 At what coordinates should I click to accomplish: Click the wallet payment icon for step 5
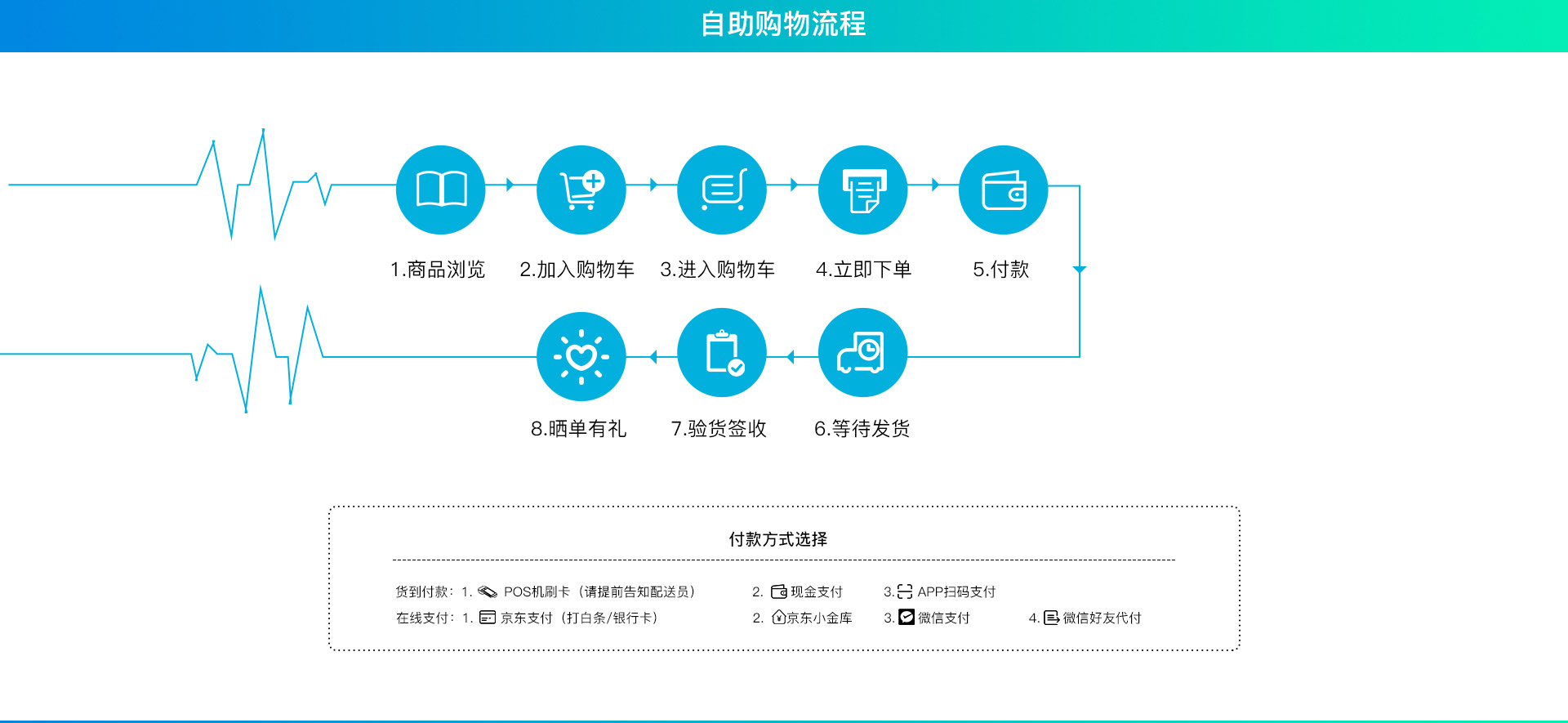point(1004,190)
